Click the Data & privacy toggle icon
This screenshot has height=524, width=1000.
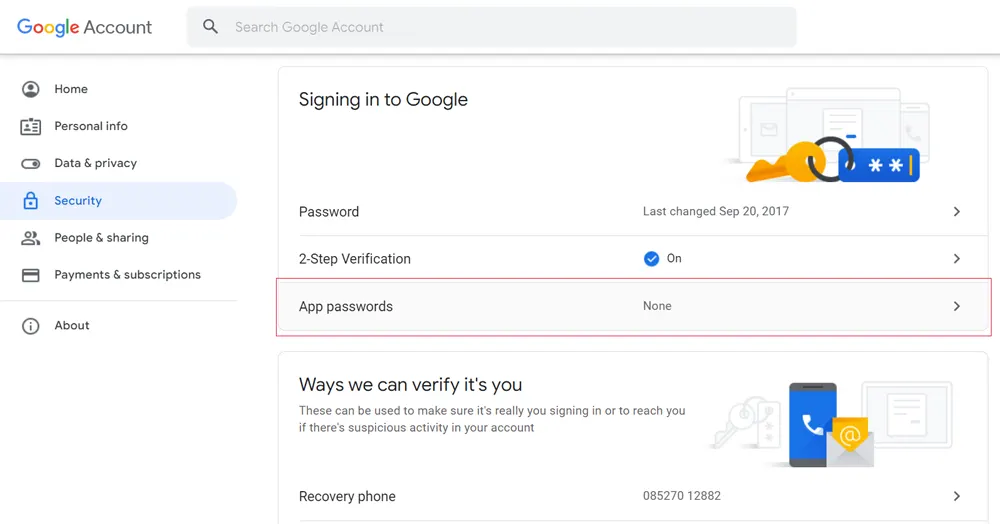point(31,164)
